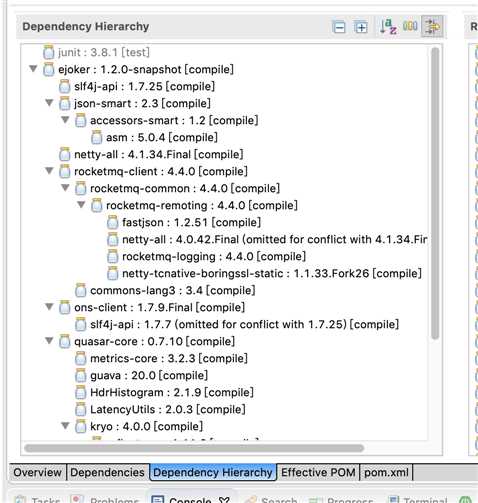Collapse the ejoker : 1.2.0-snapshot node

[33, 69]
